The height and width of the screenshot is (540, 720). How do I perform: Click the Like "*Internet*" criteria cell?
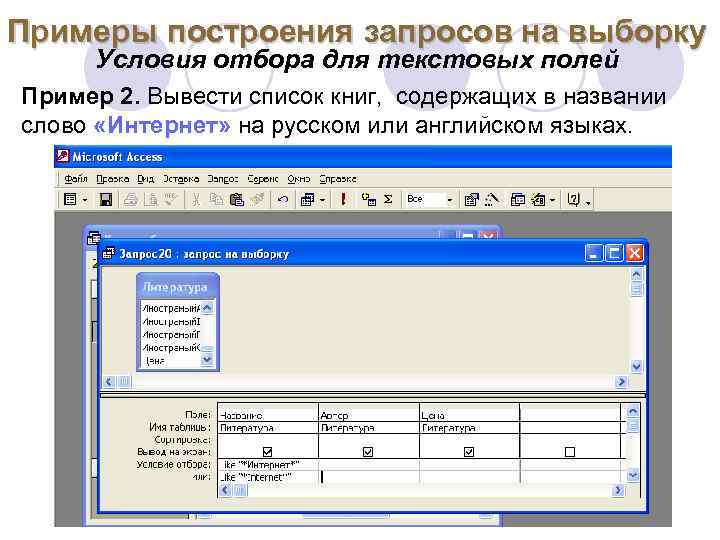point(268,477)
